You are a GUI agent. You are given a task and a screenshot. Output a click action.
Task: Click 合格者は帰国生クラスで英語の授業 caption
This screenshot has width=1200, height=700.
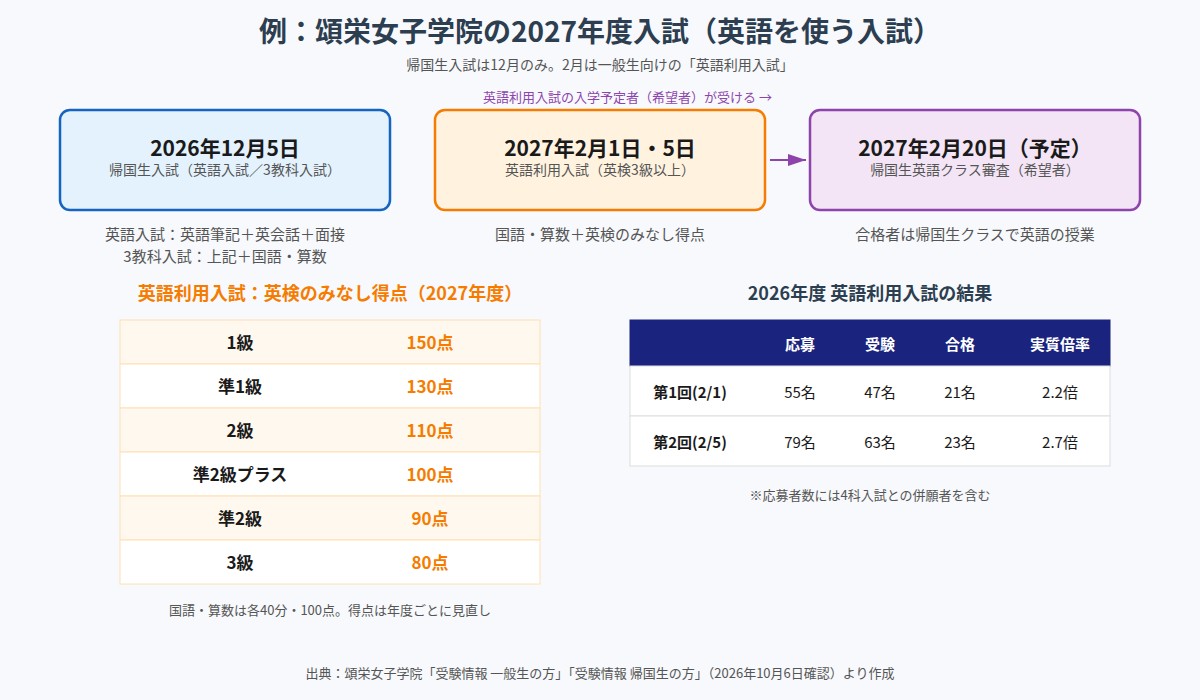pyautogui.click(x=975, y=235)
